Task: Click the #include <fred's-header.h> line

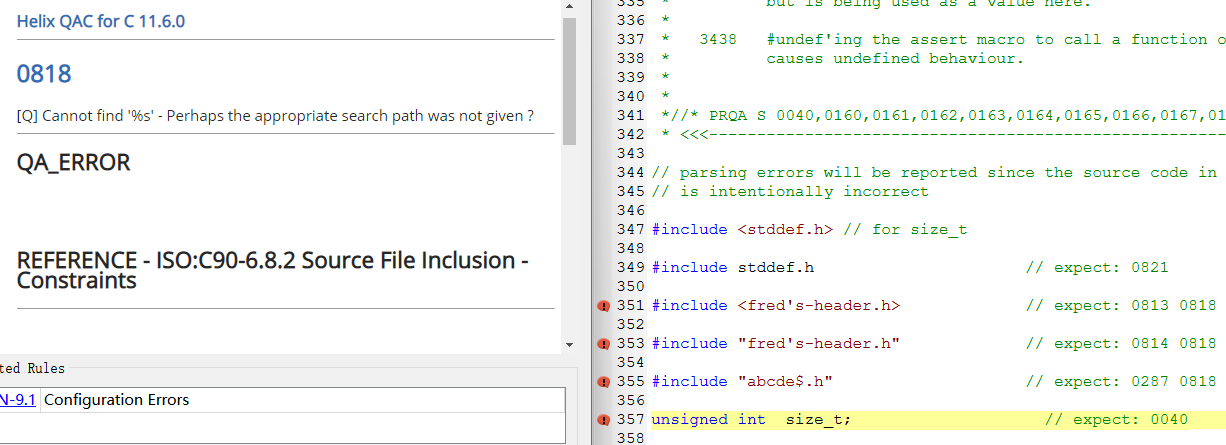Action: tap(775, 306)
